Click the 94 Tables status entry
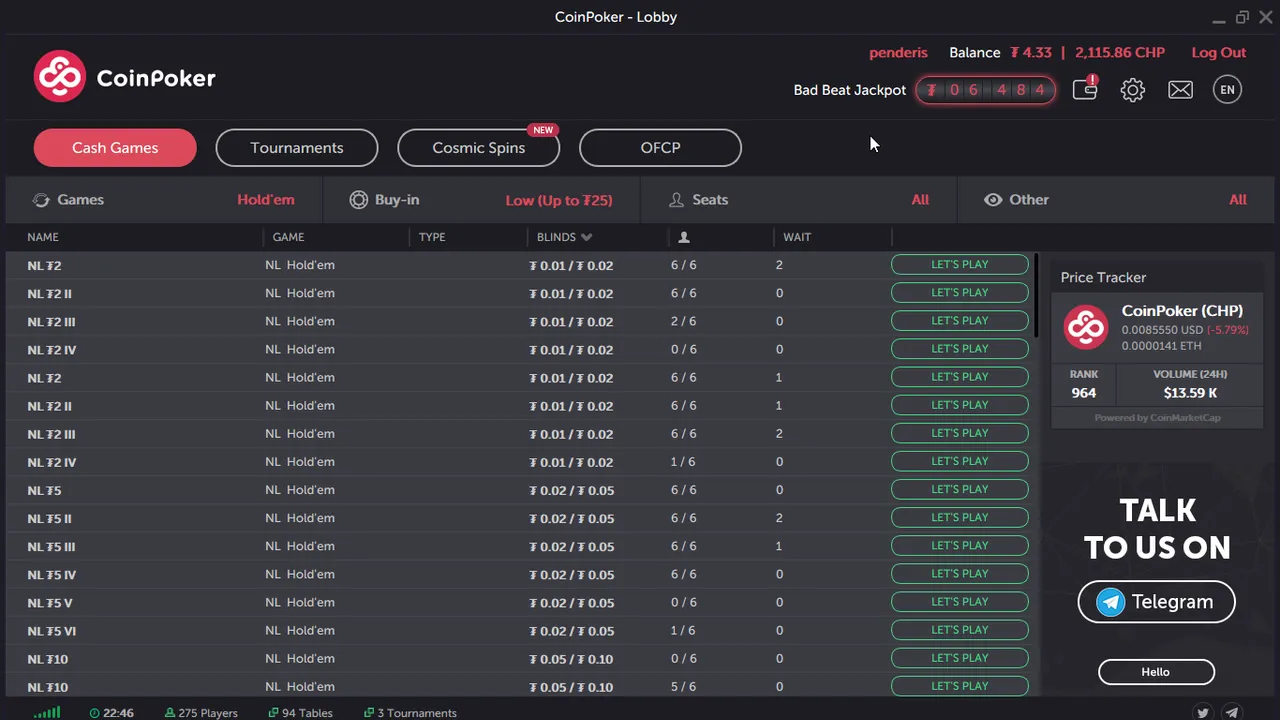Screen dimensions: 1280x720 [x=300, y=713]
